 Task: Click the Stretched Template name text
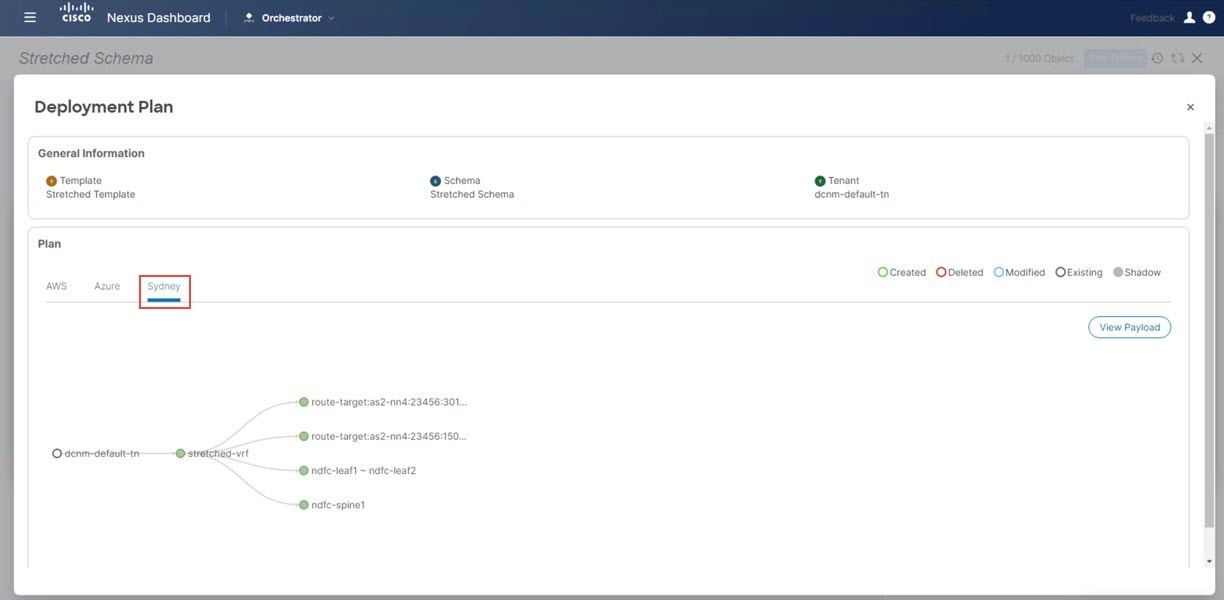point(90,194)
